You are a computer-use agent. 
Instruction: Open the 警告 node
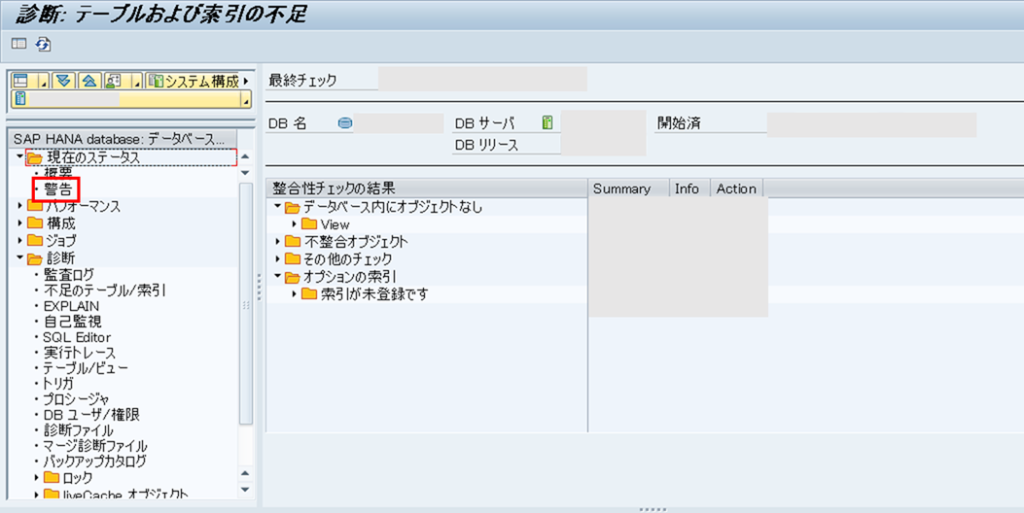pos(57,190)
